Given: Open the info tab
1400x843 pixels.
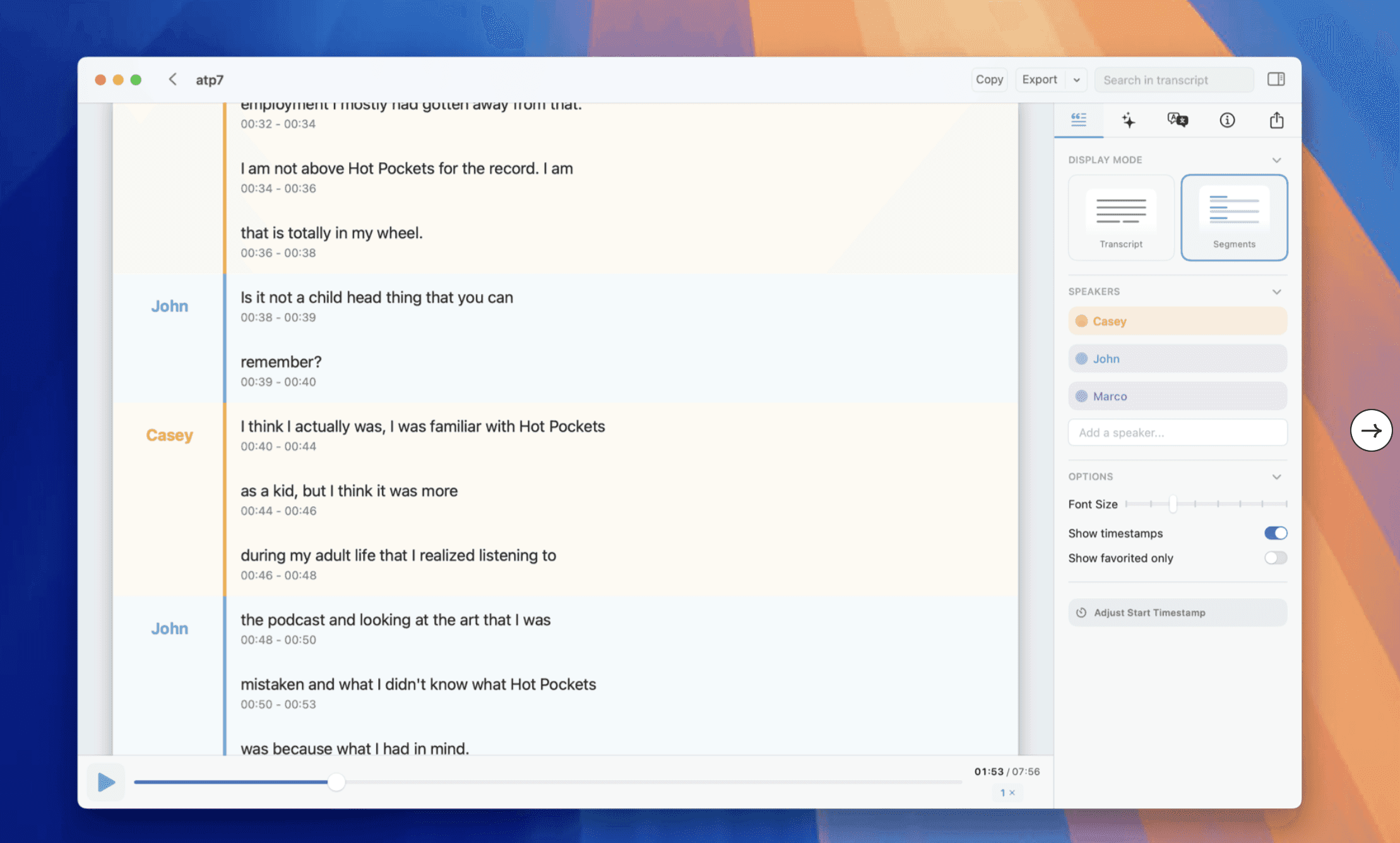Looking at the screenshot, I should tap(1226, 120).
